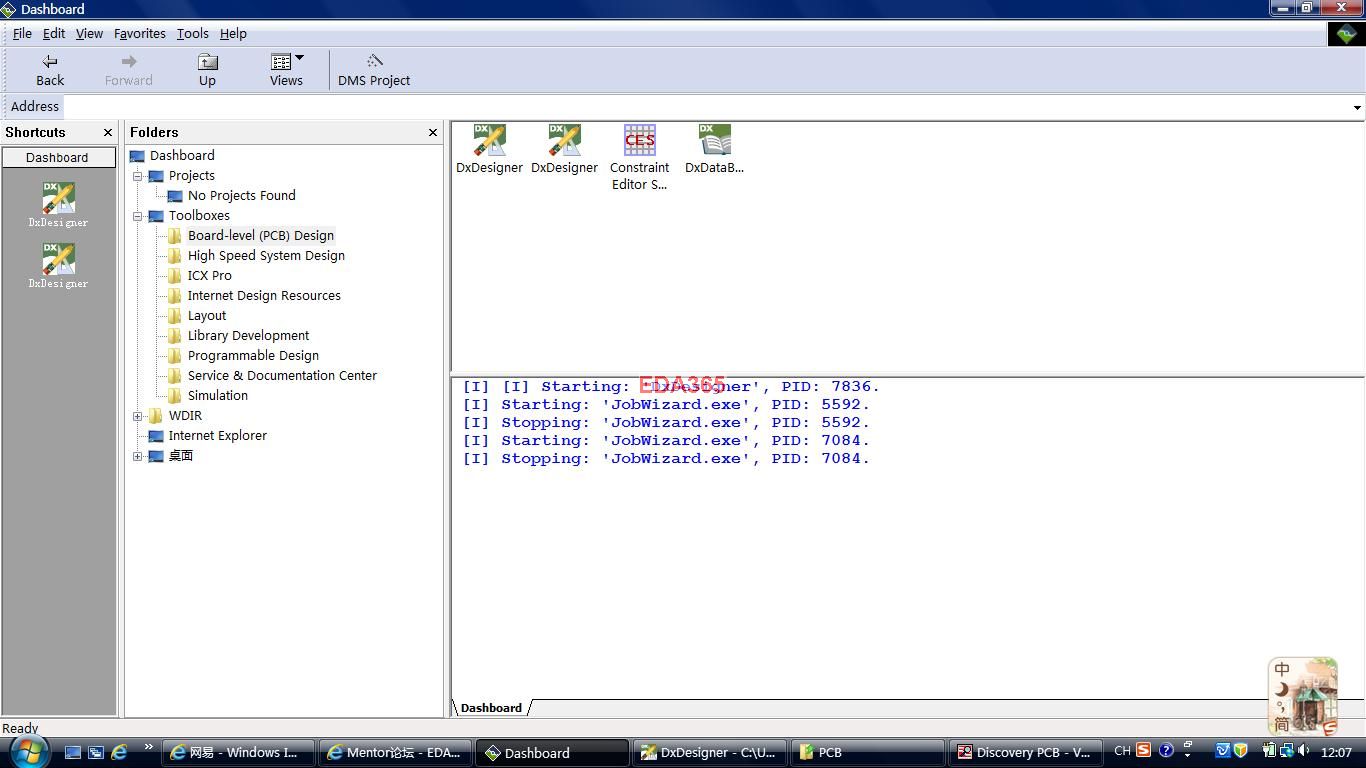Launch DMS Project from the toolbar

(374, 70)
